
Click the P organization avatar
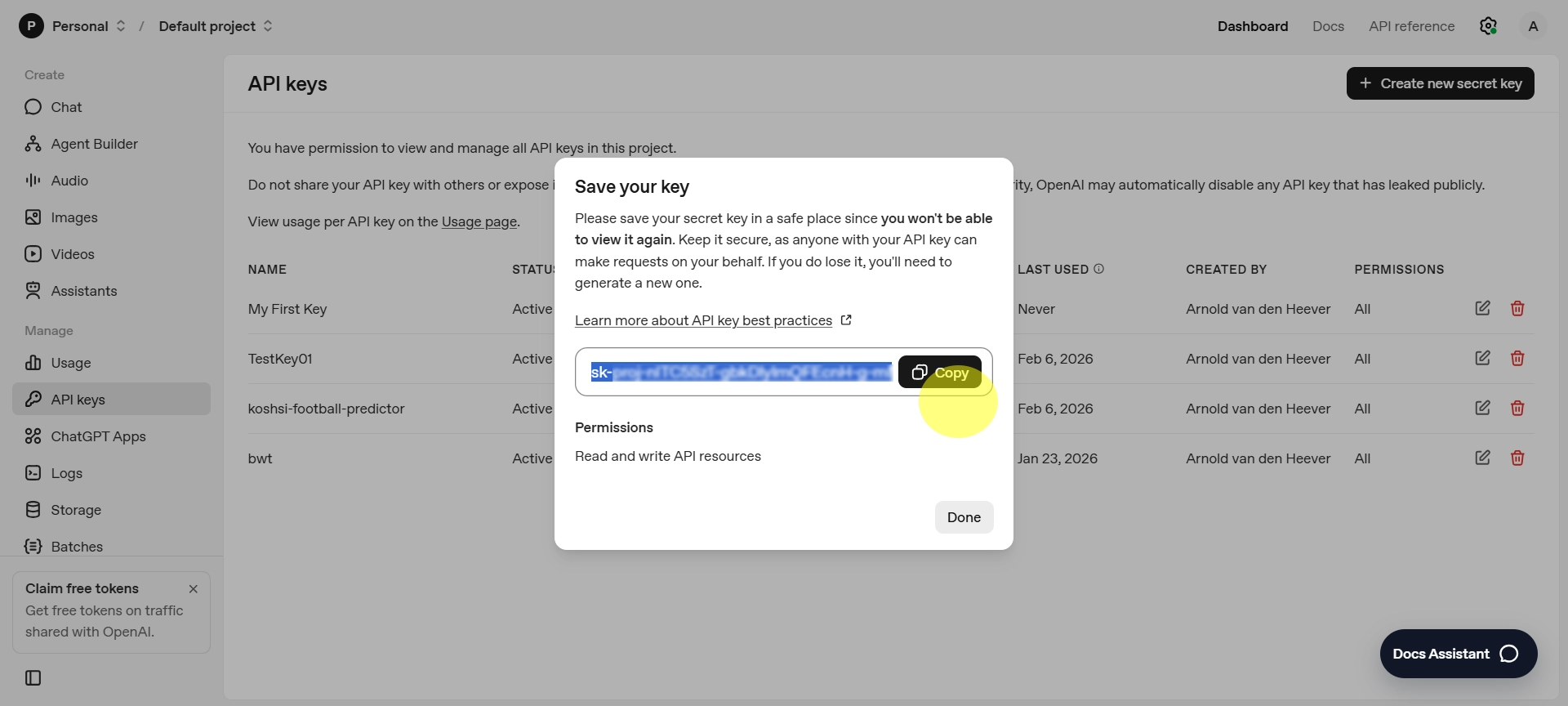[x=31, y=26]
